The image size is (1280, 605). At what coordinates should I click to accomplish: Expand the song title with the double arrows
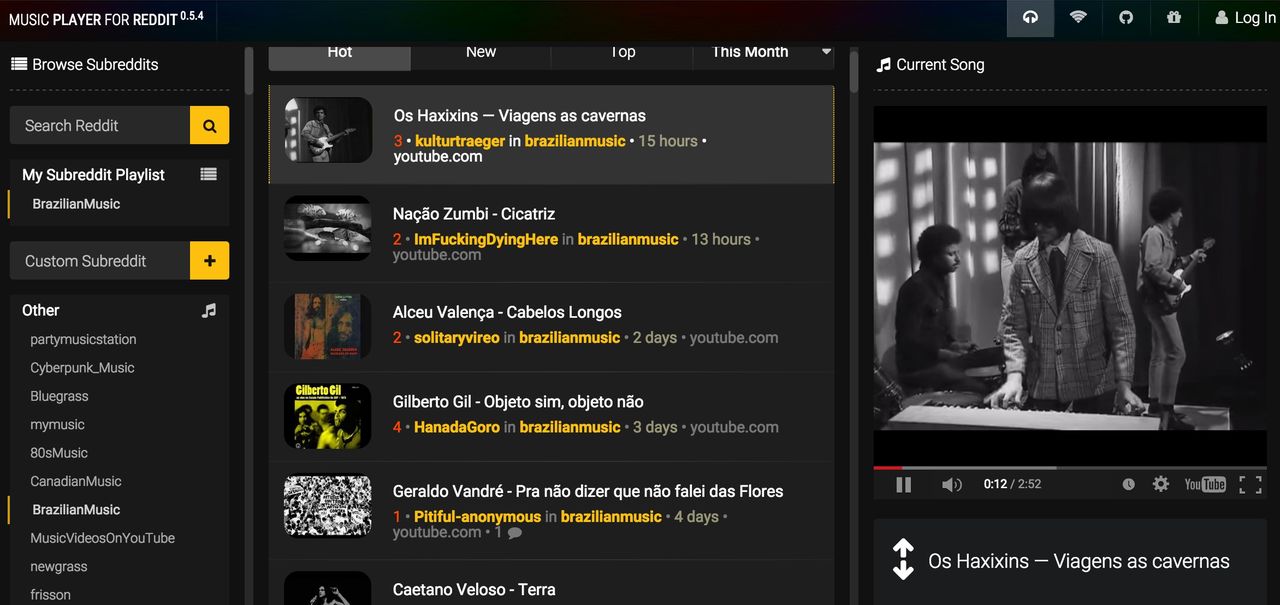(x=903, y=560)
